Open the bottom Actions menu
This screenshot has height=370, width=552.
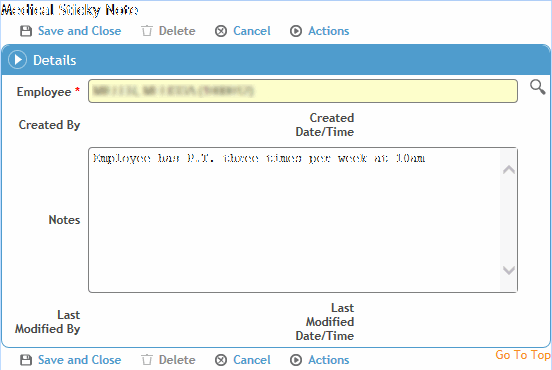[x=328, y=360]
